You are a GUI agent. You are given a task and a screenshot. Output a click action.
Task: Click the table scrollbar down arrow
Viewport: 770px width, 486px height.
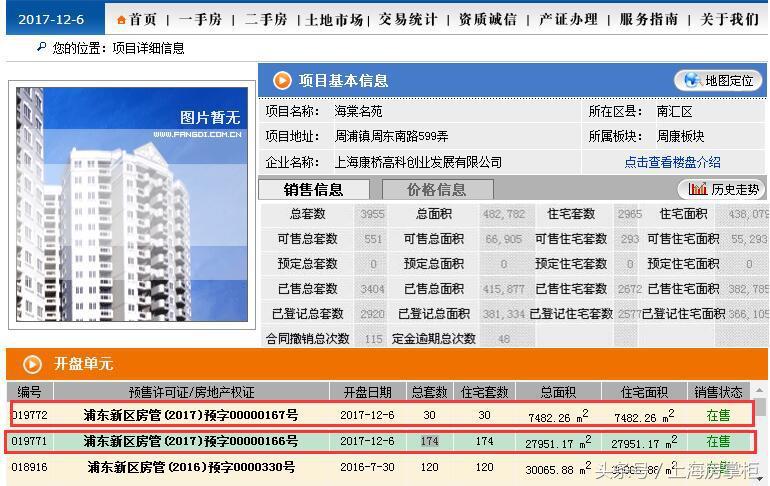760,478
